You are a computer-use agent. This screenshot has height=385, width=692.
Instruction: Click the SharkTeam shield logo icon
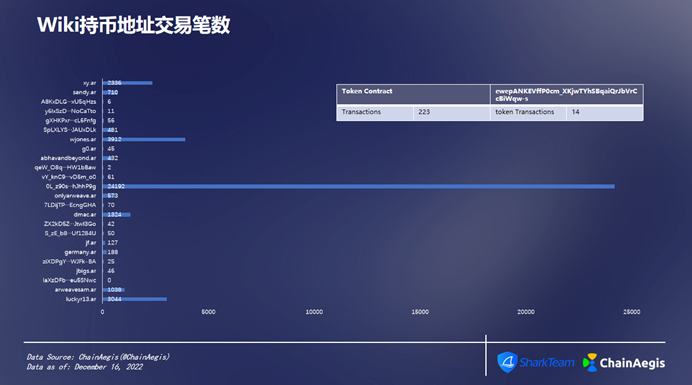coord(507,362)
